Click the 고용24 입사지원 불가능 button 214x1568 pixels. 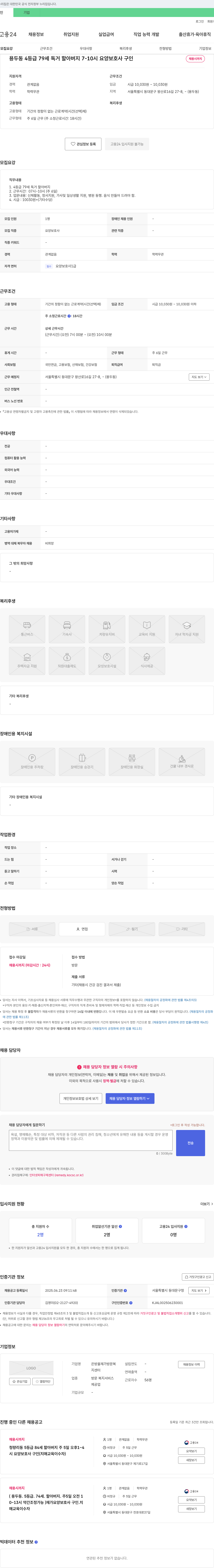click(x=127, y=144)
